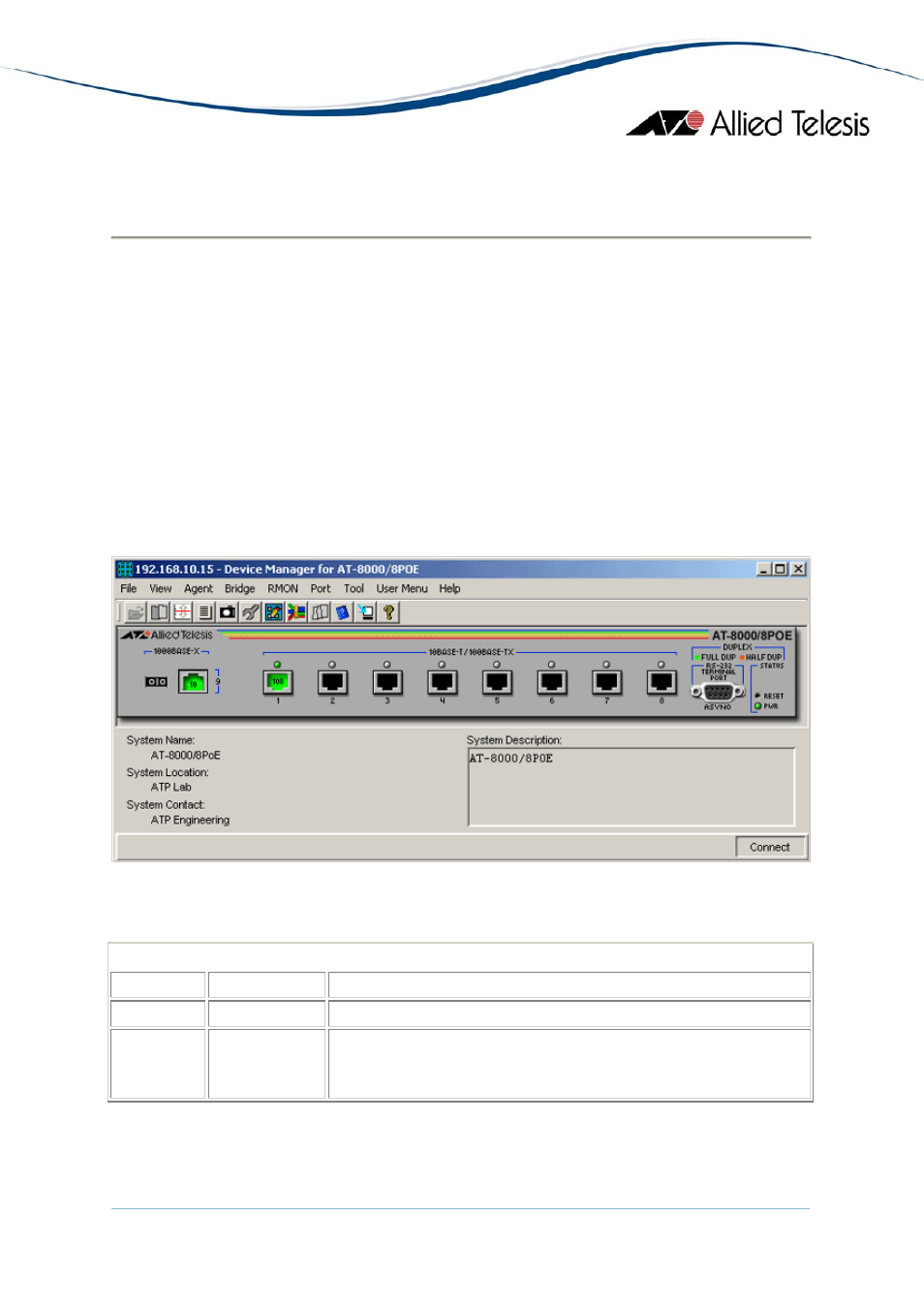
Task: Click the folded map pages toolbar icon
Action: pyautogui.click(x=320, y=612)
